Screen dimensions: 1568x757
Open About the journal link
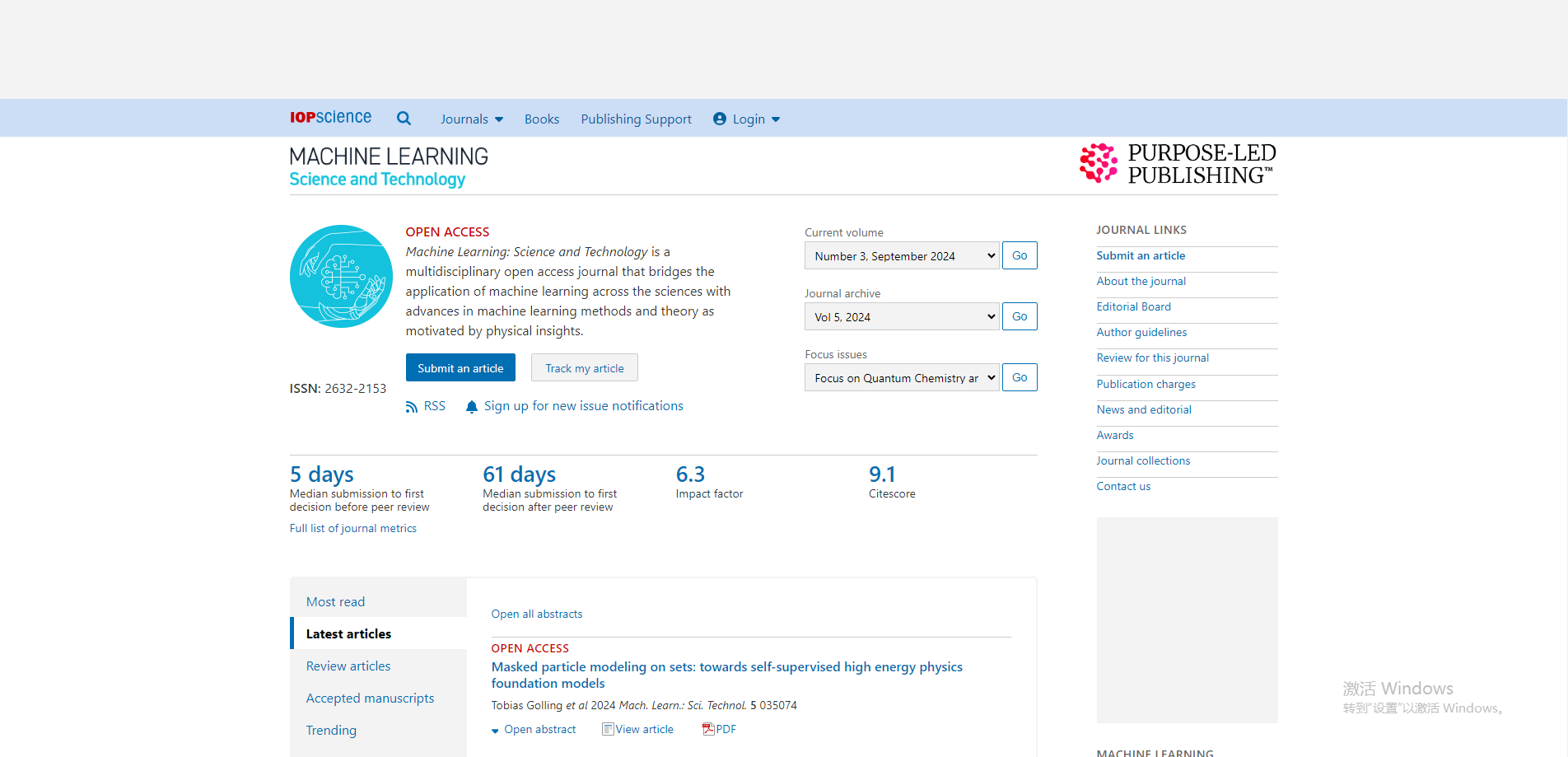pyautogui.click(x=1141, y=282)
